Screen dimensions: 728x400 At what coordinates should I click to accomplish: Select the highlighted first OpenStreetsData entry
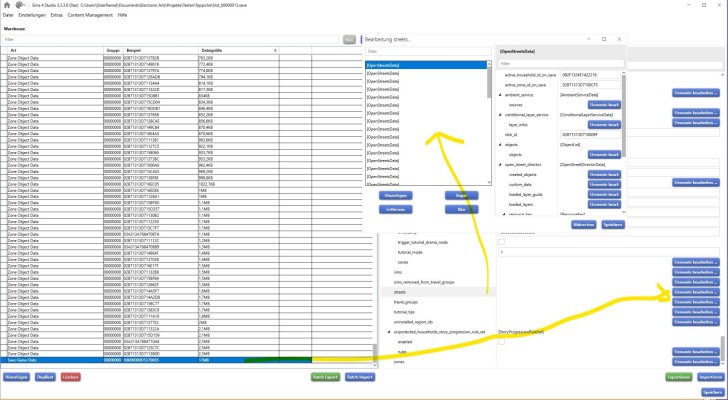426,65
